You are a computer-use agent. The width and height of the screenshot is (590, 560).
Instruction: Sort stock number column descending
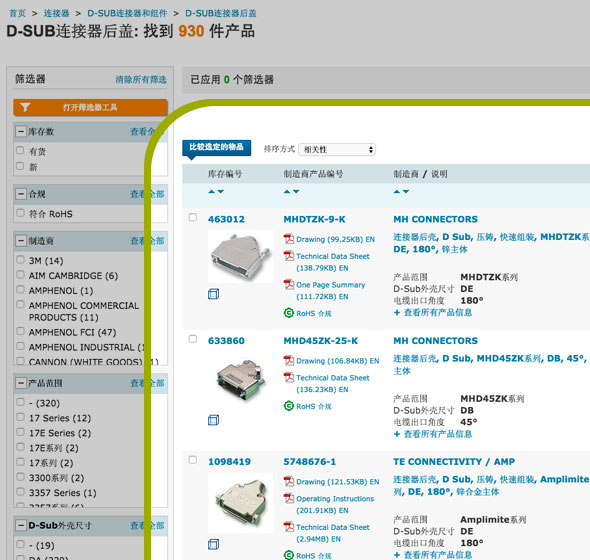(x=221, y=192)
